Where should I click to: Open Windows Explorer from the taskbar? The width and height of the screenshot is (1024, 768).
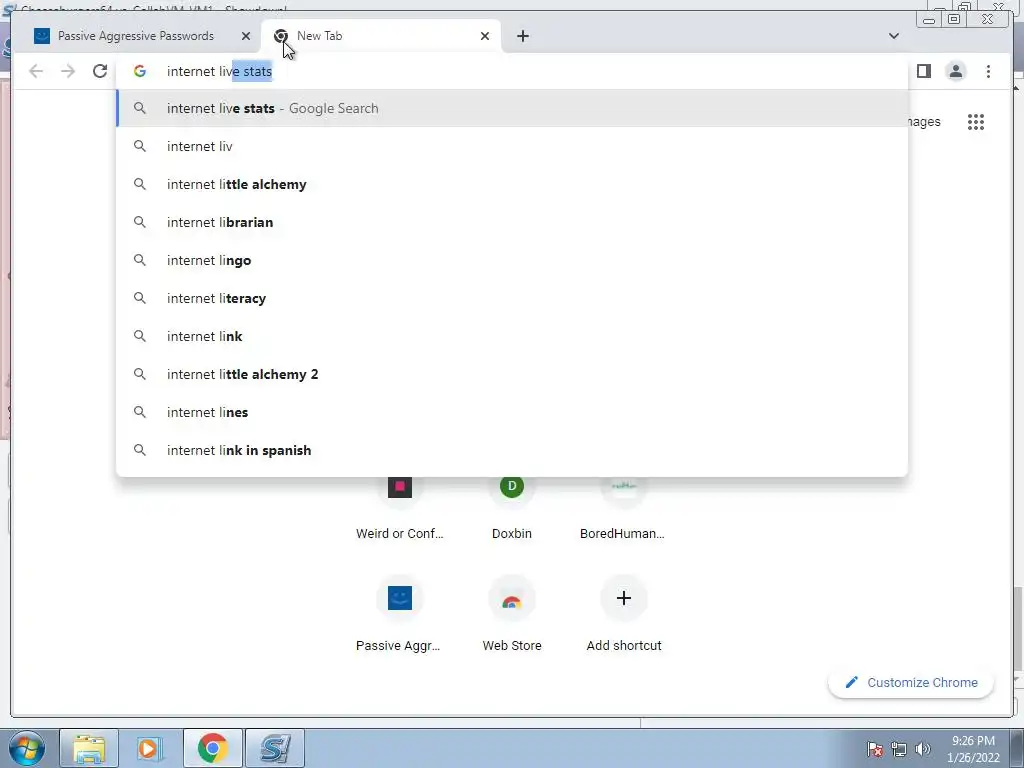tap(89, 748)
